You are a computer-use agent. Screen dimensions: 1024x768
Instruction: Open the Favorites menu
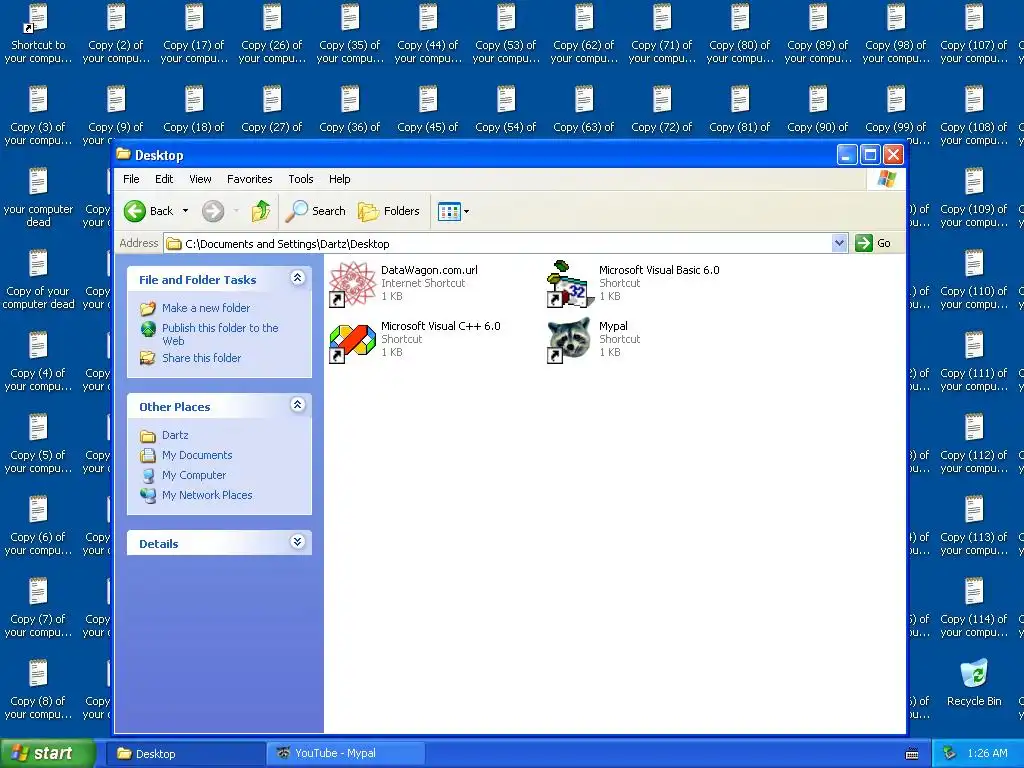click(249, 179)
